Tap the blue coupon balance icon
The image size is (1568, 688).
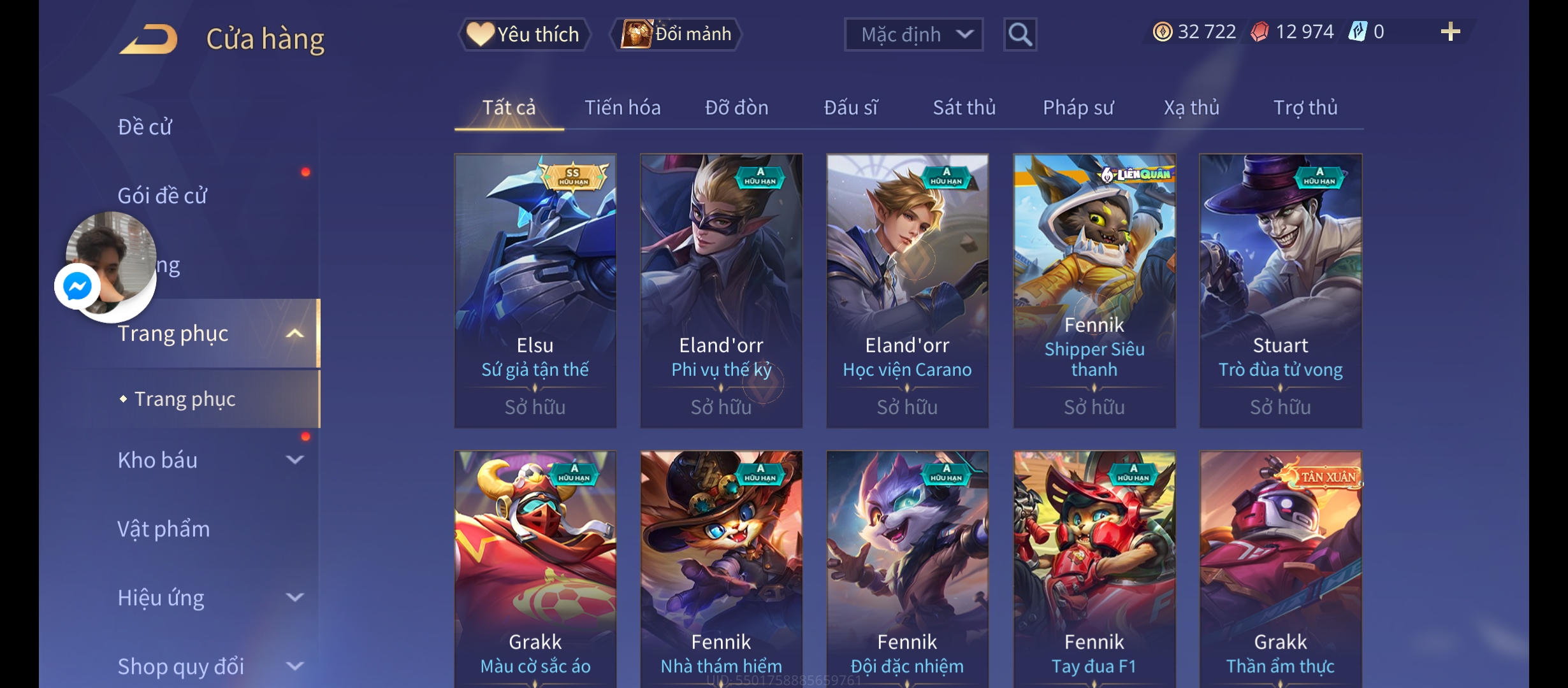[1358, 32]
